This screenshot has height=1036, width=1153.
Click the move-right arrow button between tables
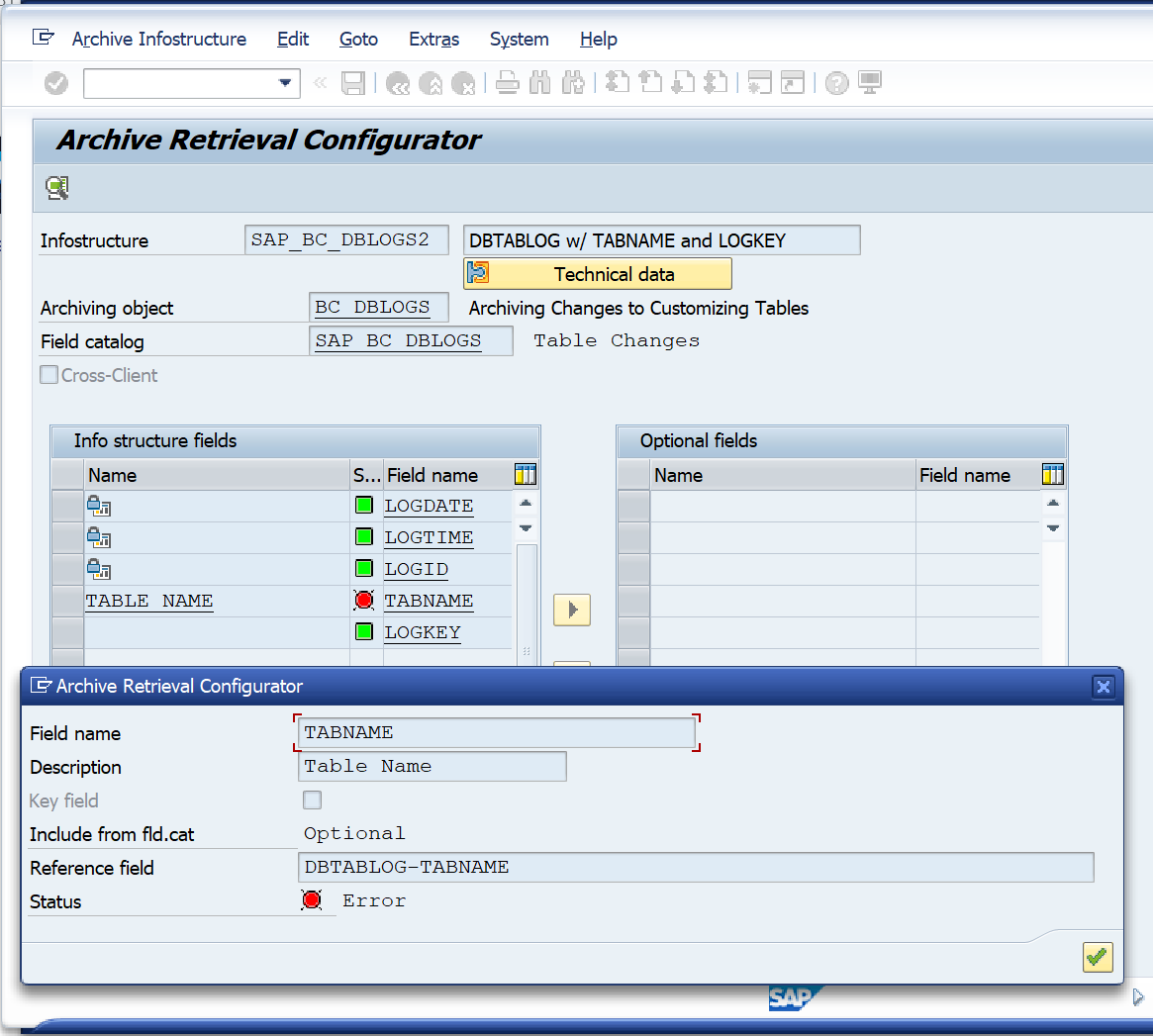pos(572,610)
